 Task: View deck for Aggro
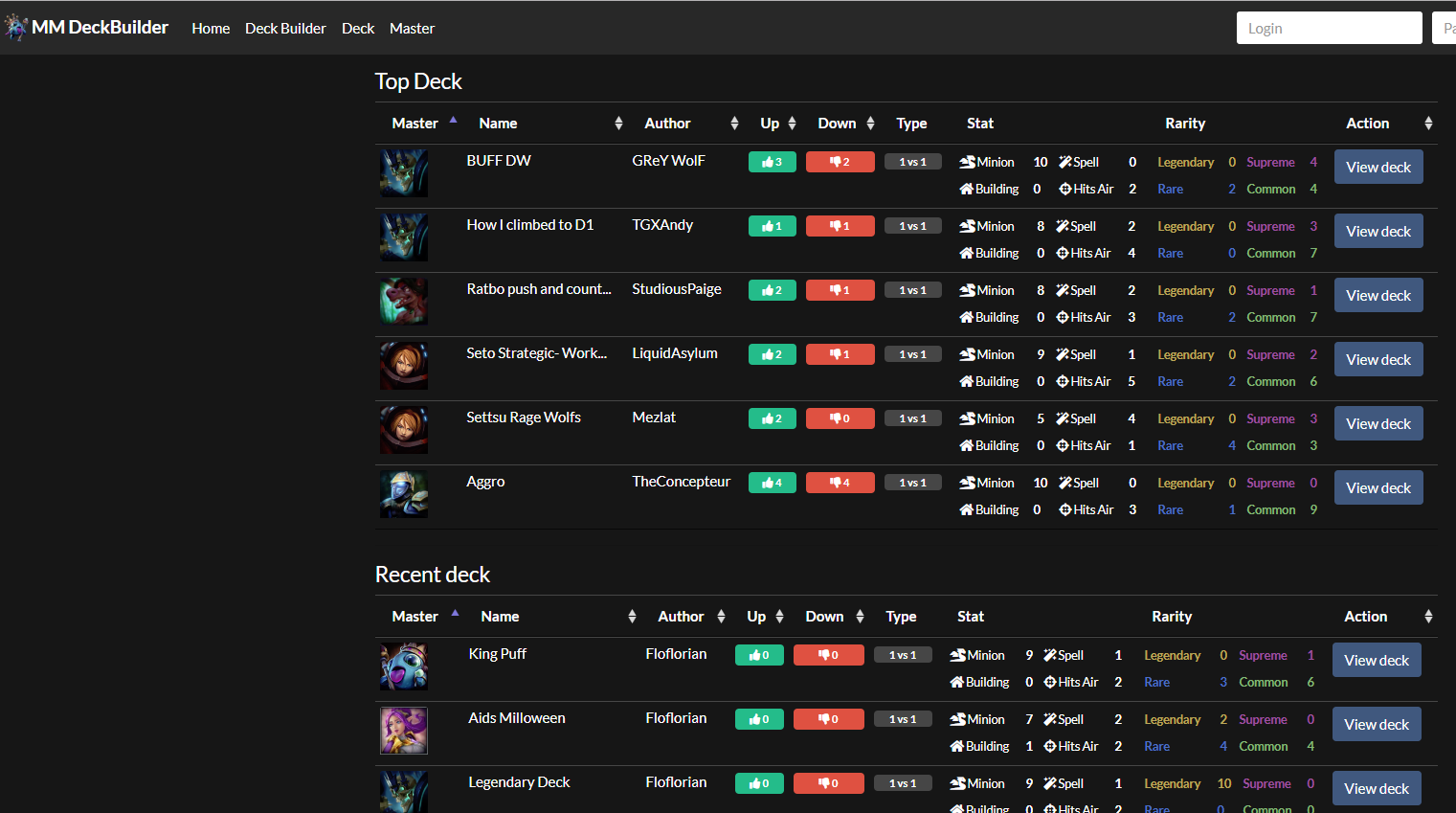pos(1378,487)
